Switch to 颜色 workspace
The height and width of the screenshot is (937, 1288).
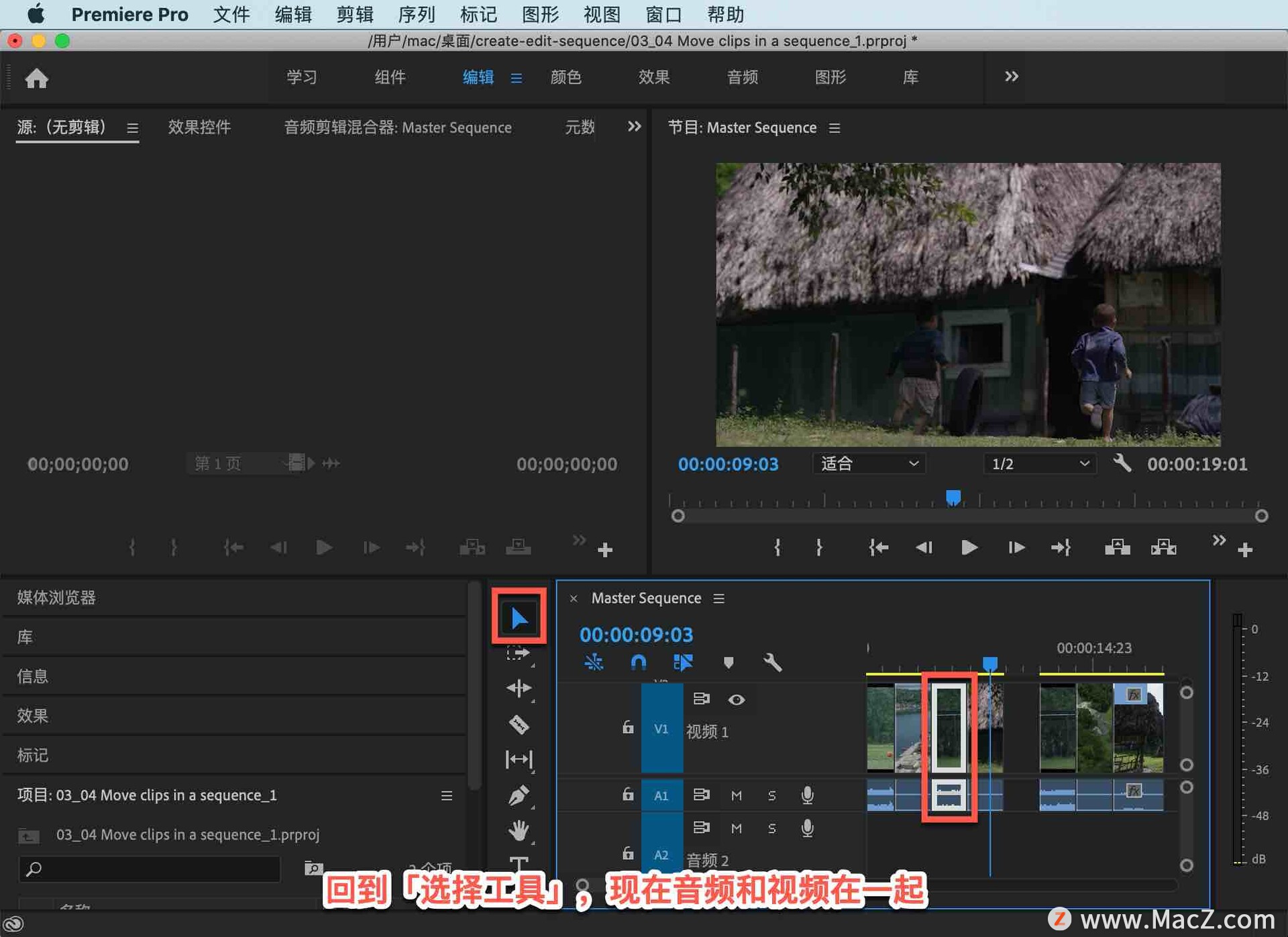(566, 77)
